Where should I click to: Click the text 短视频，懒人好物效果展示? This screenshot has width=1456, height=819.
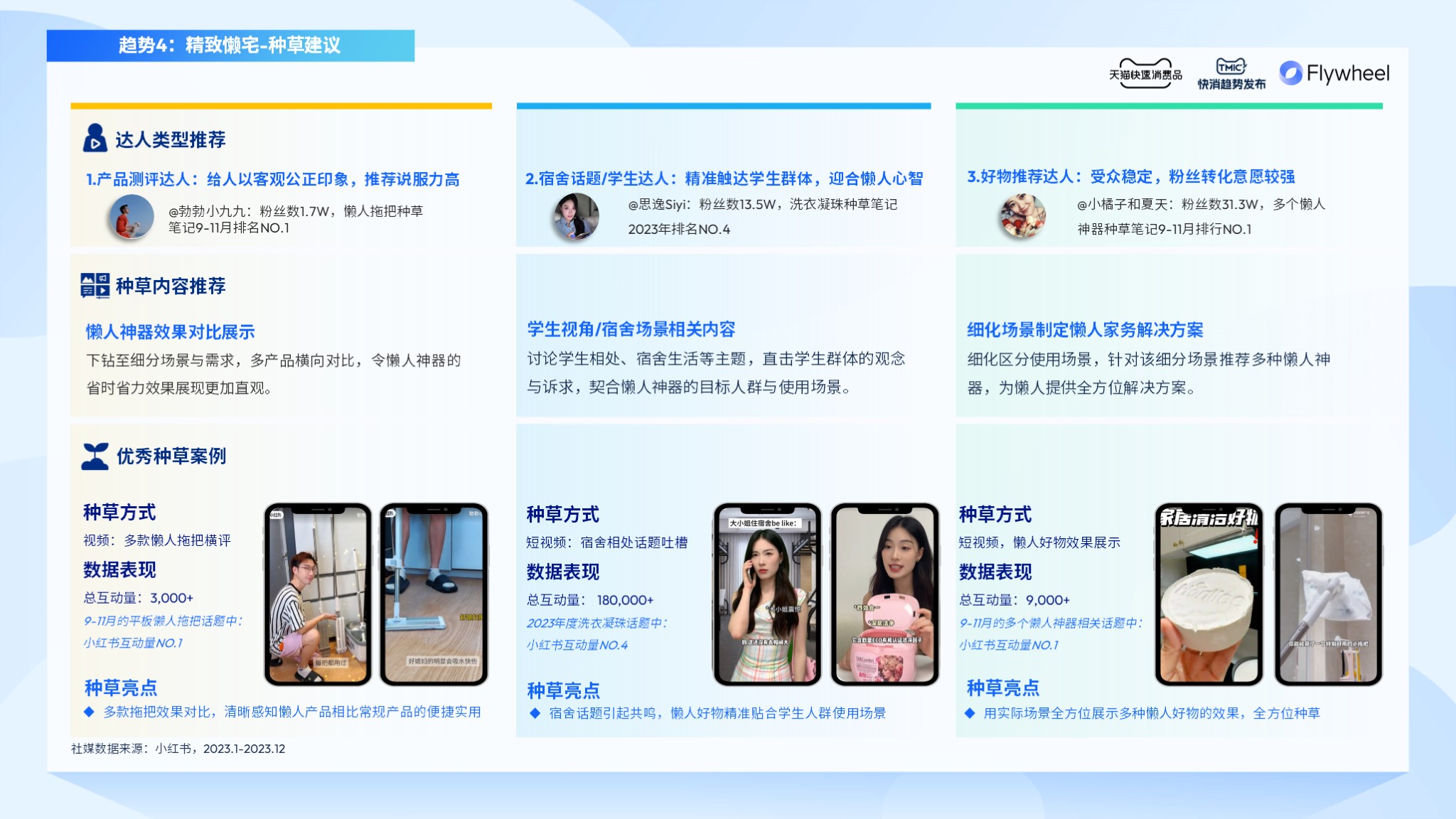click(1039, 542)
